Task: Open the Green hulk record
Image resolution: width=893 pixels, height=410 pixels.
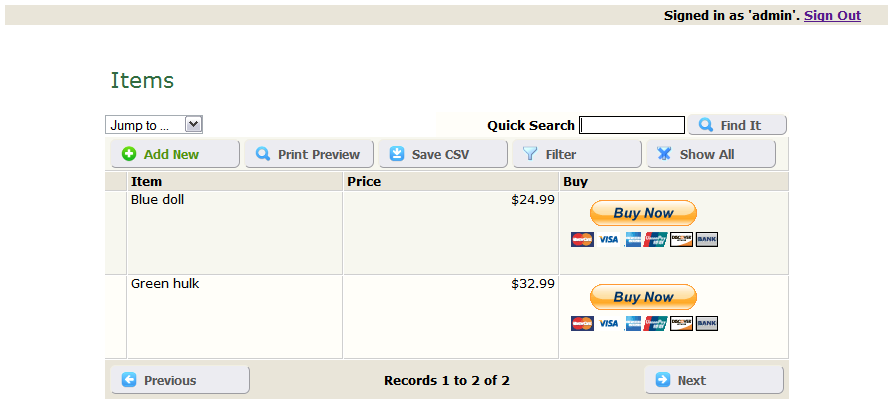Action: [x=165, y=284]
